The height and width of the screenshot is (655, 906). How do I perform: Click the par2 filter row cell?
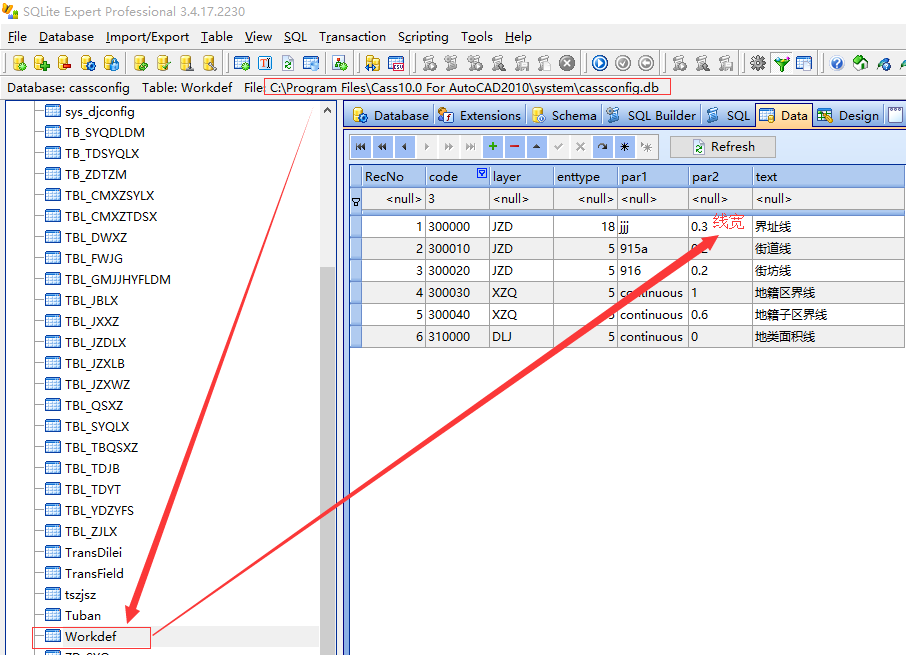click(x=719, y=199)
